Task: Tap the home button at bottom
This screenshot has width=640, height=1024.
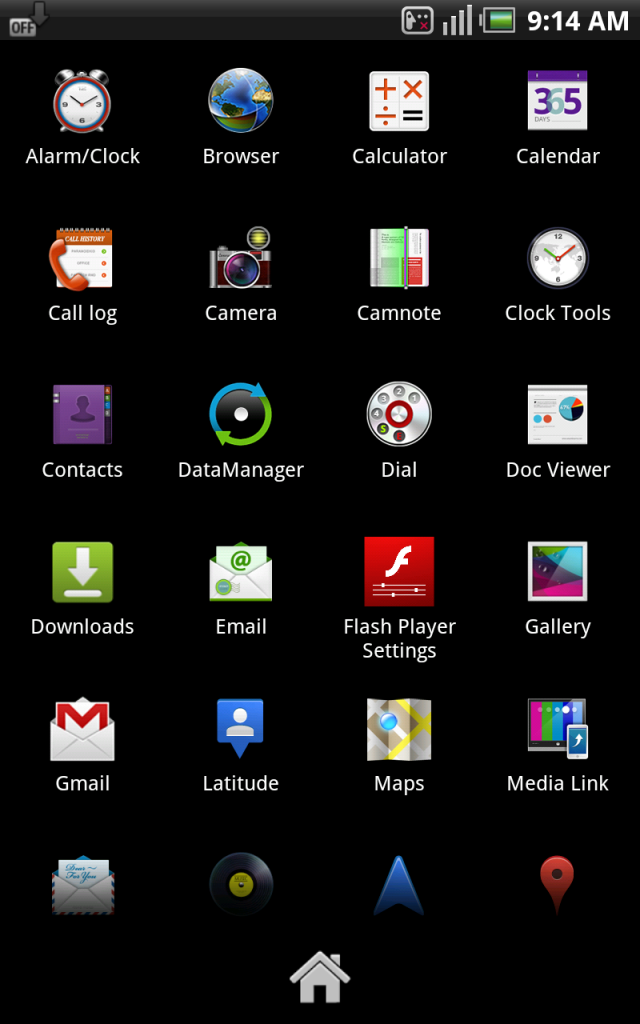Action: coord(320,977)
